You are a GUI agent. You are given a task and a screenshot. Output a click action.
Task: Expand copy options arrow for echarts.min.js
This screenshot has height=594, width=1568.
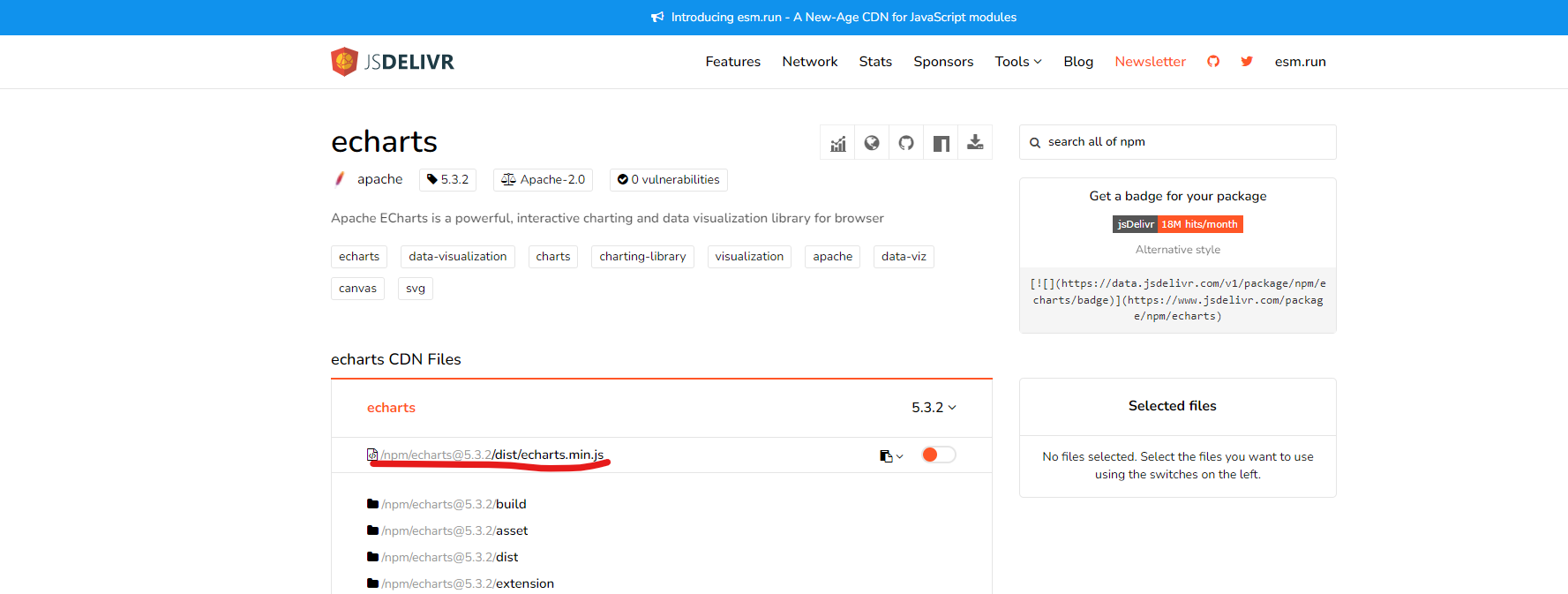pyautogui.click(x=900, y=456)
